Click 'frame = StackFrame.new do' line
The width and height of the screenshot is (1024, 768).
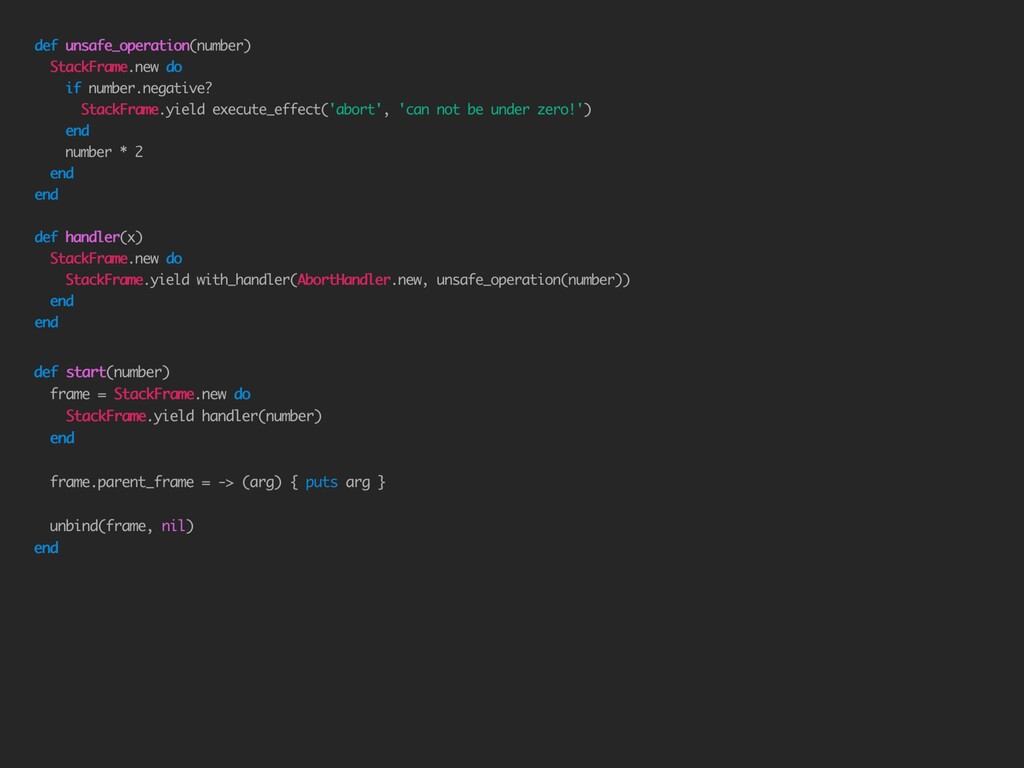pyautogui.click(x=150, y=394)
